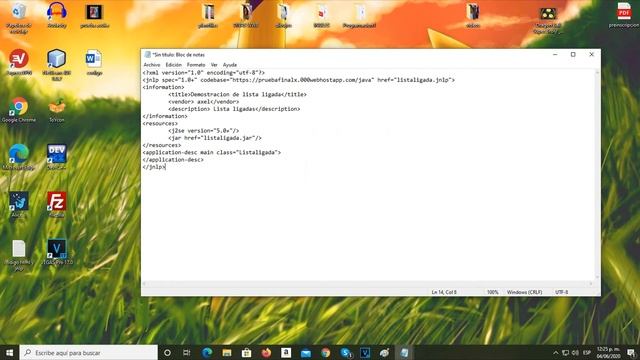Open the Windows Start menu

[x=9, y=353]
